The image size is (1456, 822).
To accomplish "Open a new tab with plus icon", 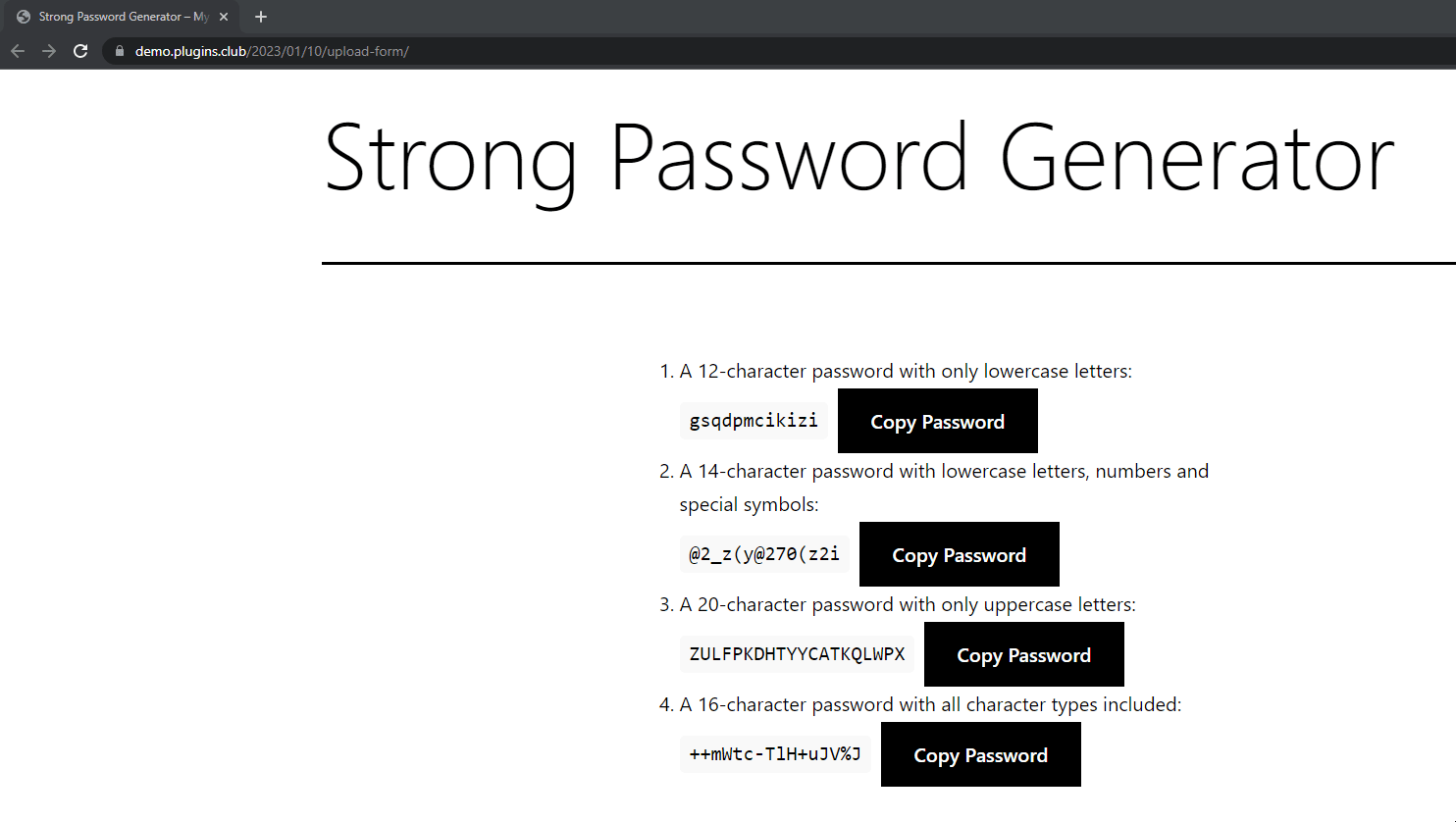I will click(261, 17).
